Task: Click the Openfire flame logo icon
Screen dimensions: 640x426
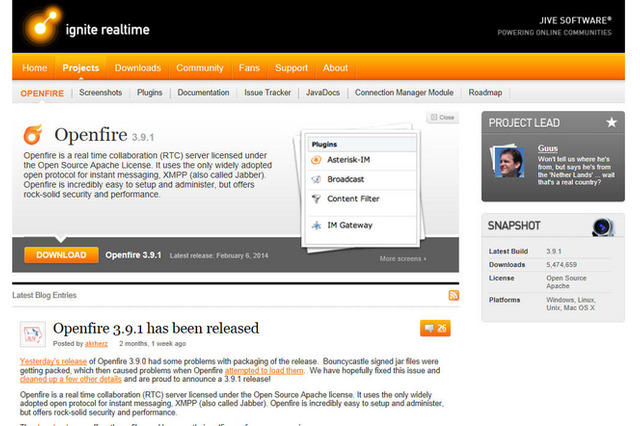Action: [x=33, y=134]
